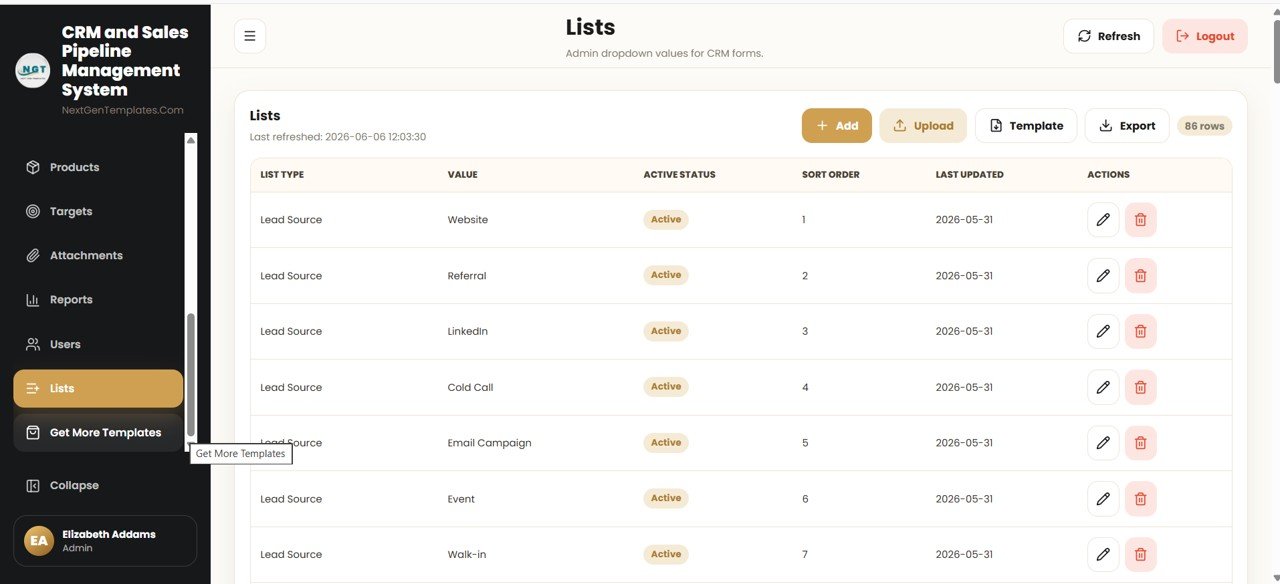This screenshot has height=584, width=1280.
Task: Click the Email Campaign value cell
Action: tap(489, 443)
